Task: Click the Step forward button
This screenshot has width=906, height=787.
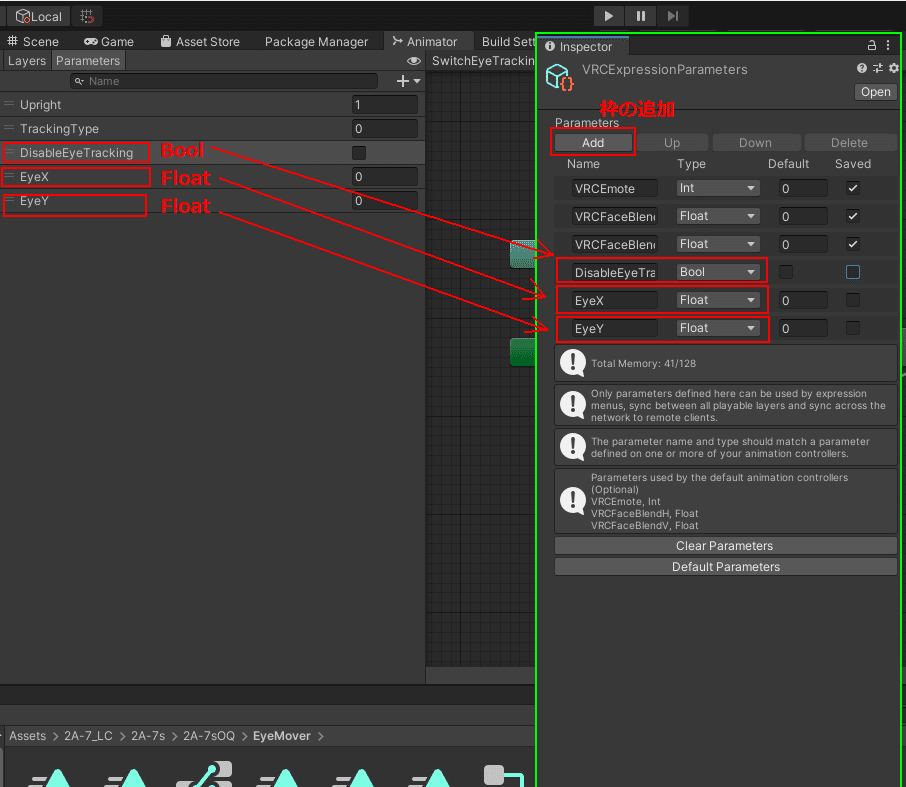Action: [673, 16]
